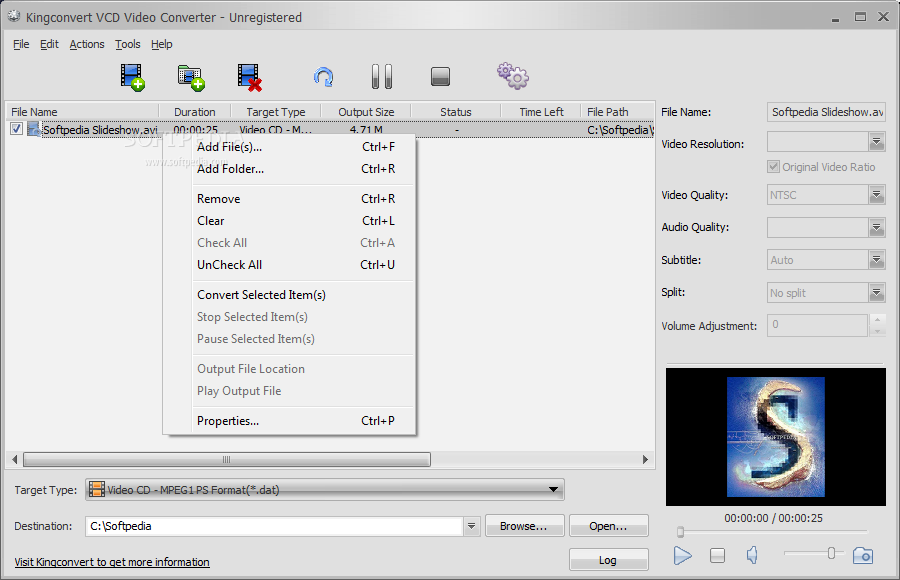Screen dimensions: 900x580
Task: Mute the preview with speaker icon
Action: [752, 555]
